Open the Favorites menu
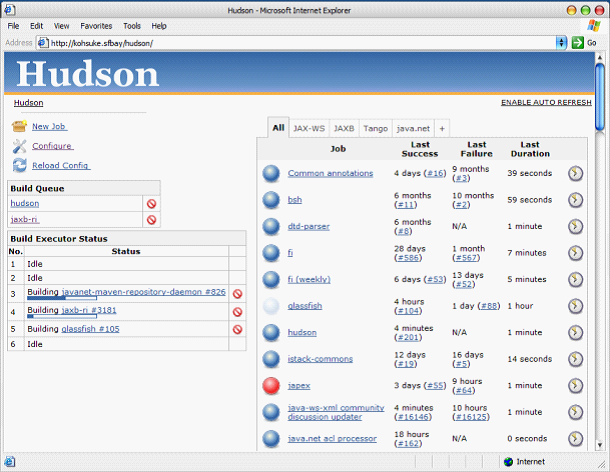Screen dimensions: 610x472 point(96,26)
